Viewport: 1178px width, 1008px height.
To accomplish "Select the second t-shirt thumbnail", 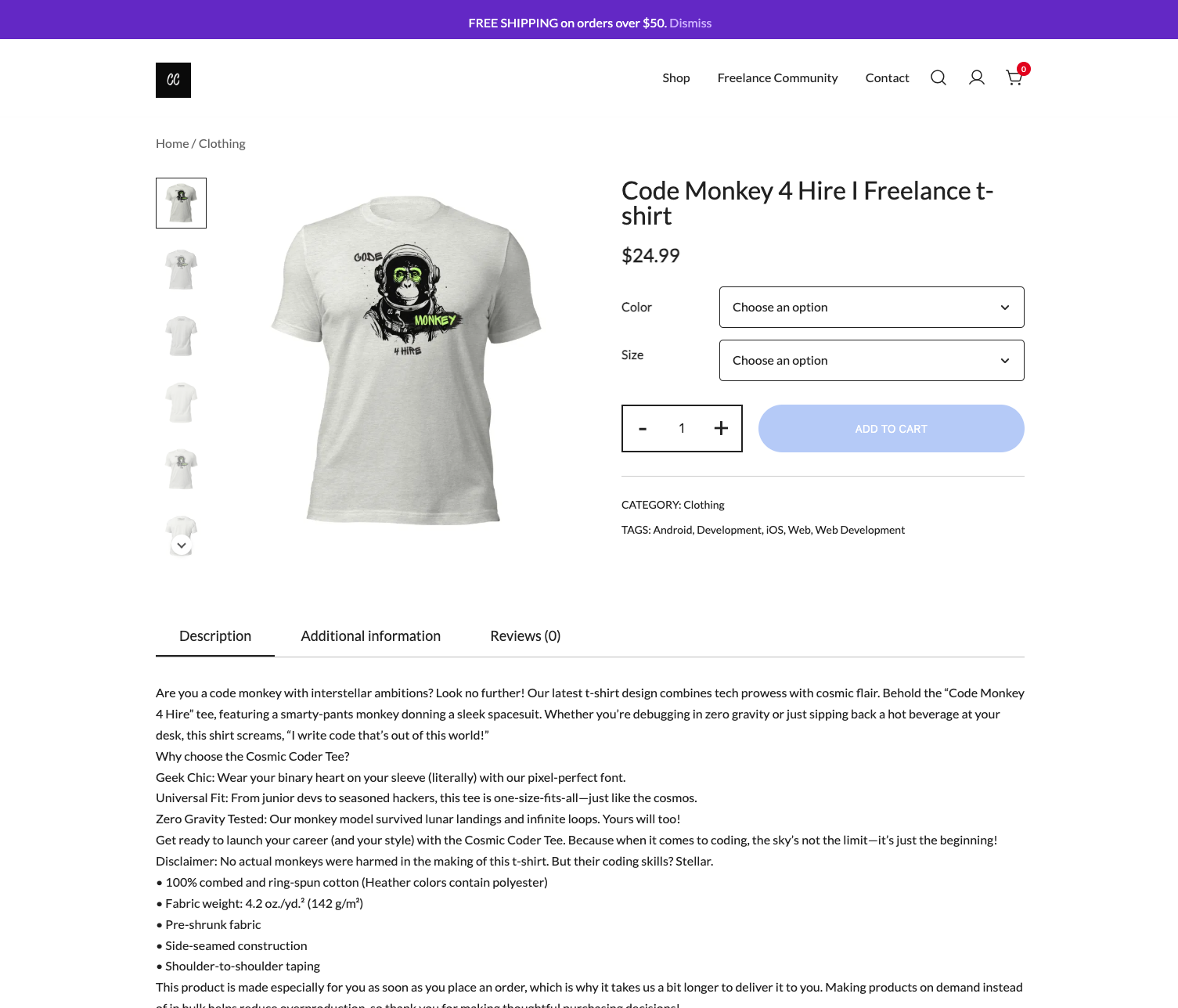I will click(x=182, y=269).
